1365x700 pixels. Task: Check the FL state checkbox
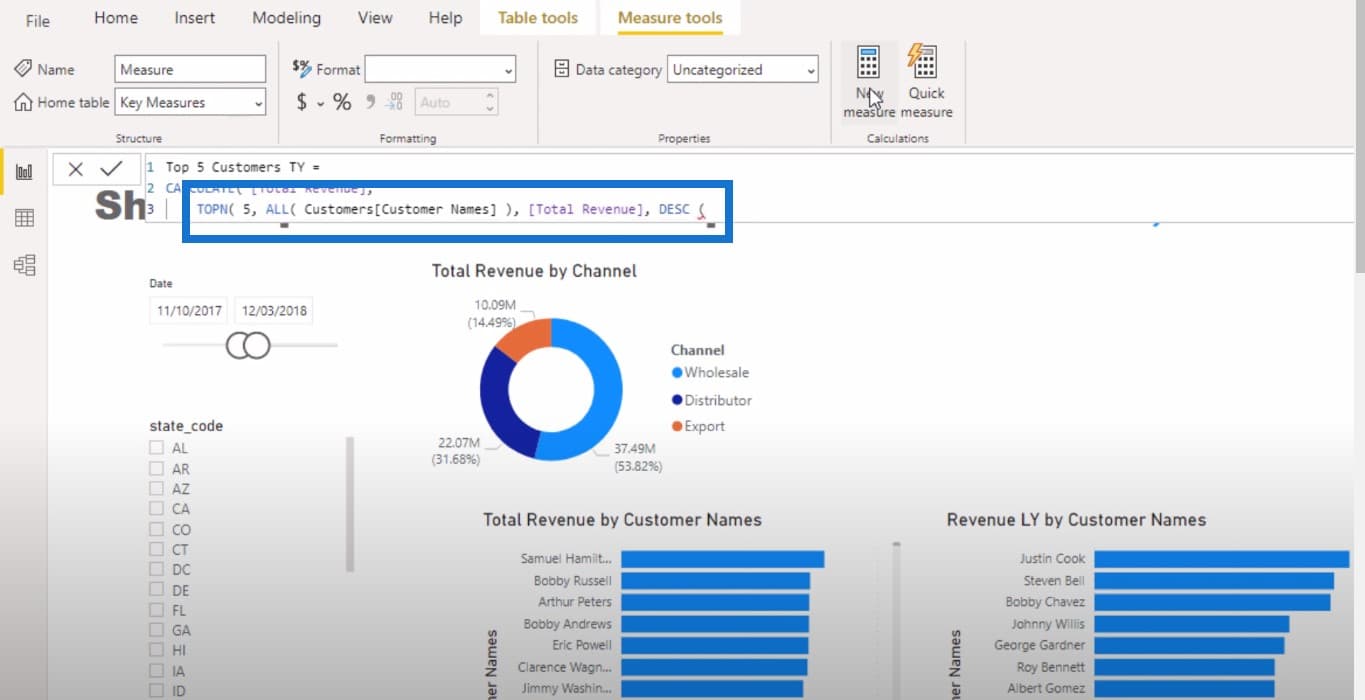coord(156,610)
